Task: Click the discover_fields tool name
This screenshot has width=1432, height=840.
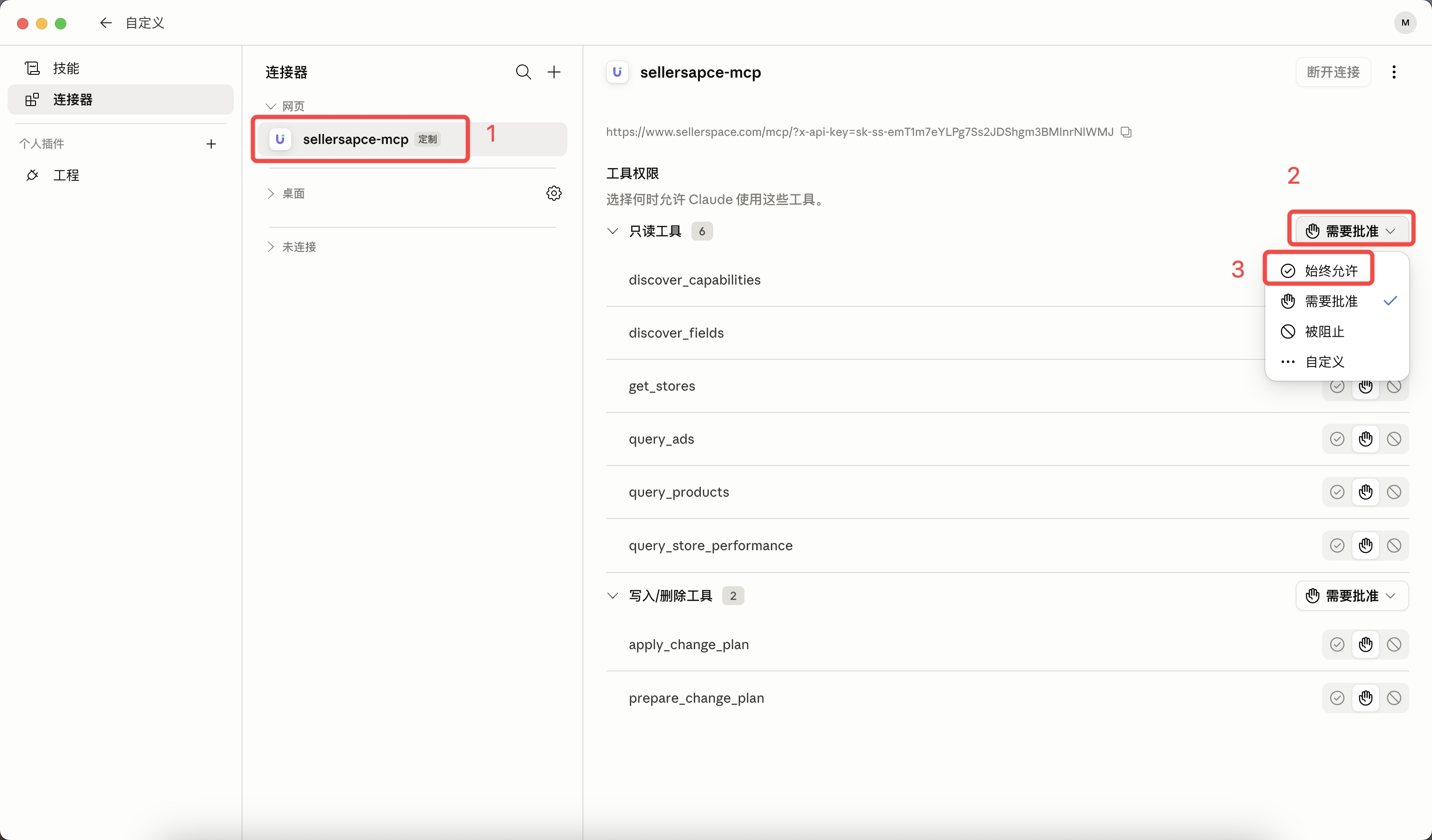Action: 676,332
